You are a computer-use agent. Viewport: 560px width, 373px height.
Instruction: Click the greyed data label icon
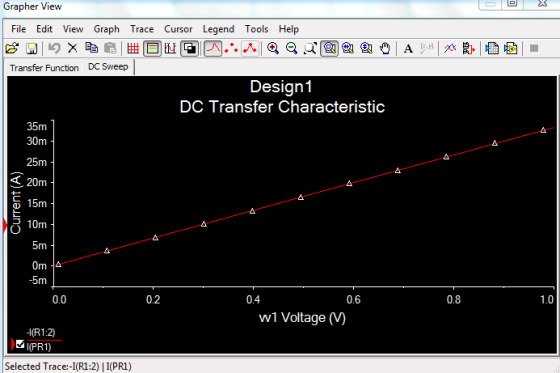coord(427,48)
